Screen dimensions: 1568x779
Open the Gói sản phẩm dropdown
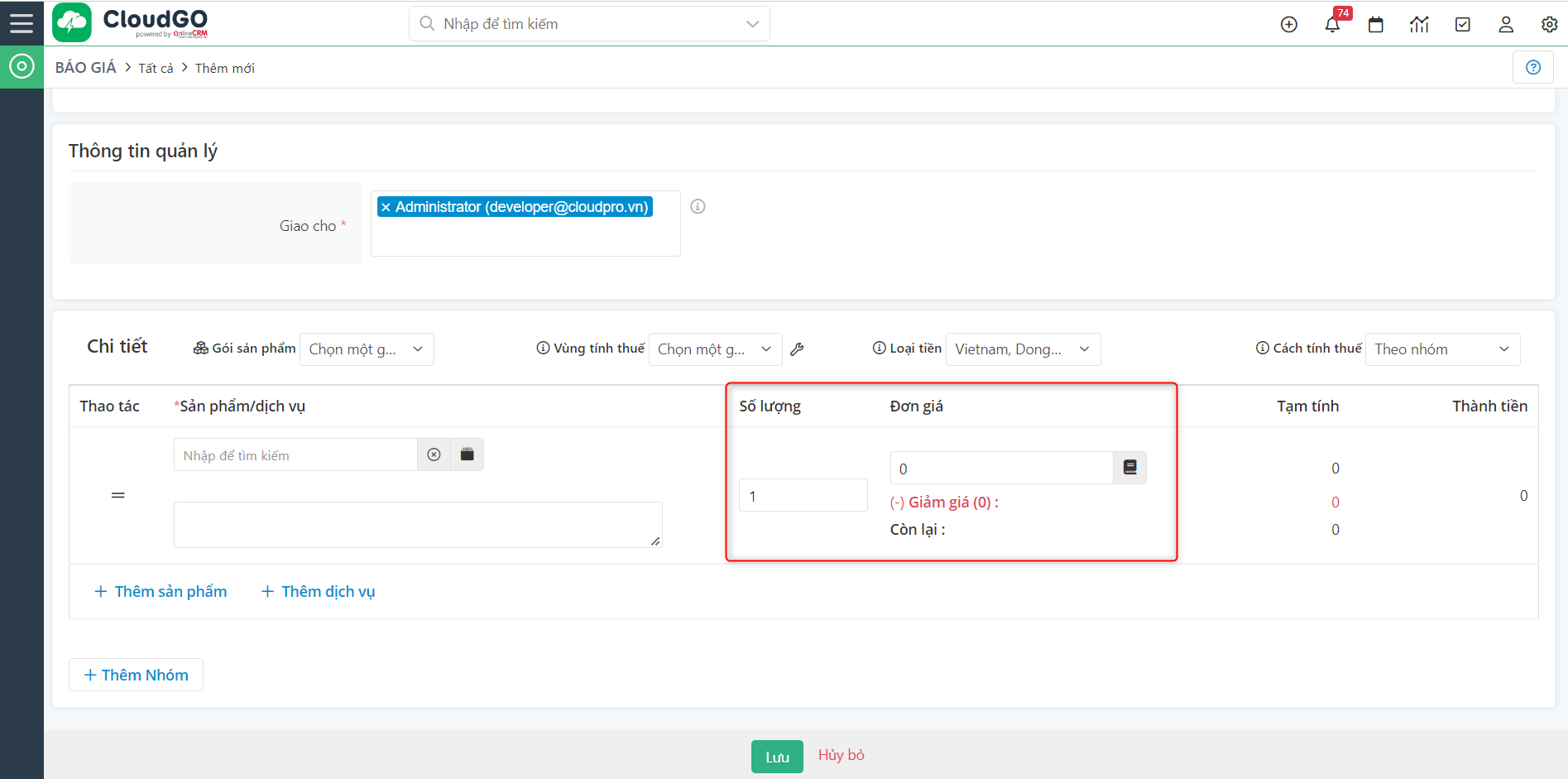coord(367,349)
